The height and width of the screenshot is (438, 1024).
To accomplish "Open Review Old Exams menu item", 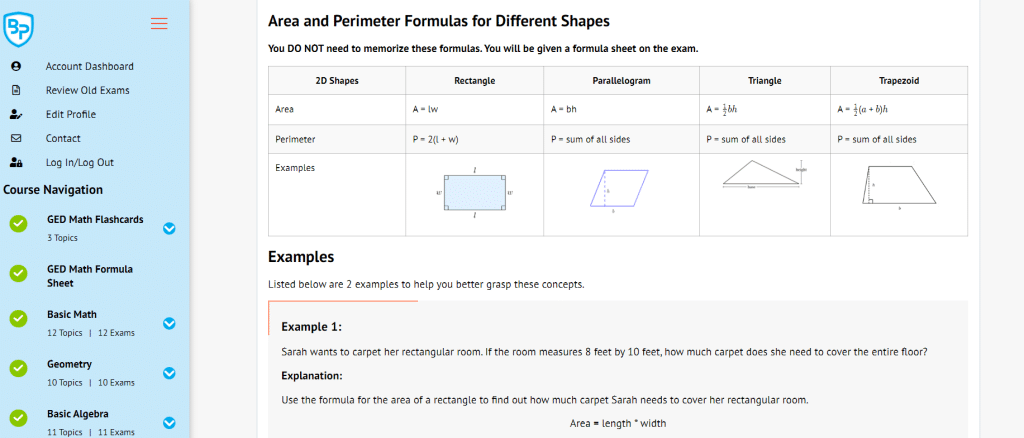I will click(87, 90).
